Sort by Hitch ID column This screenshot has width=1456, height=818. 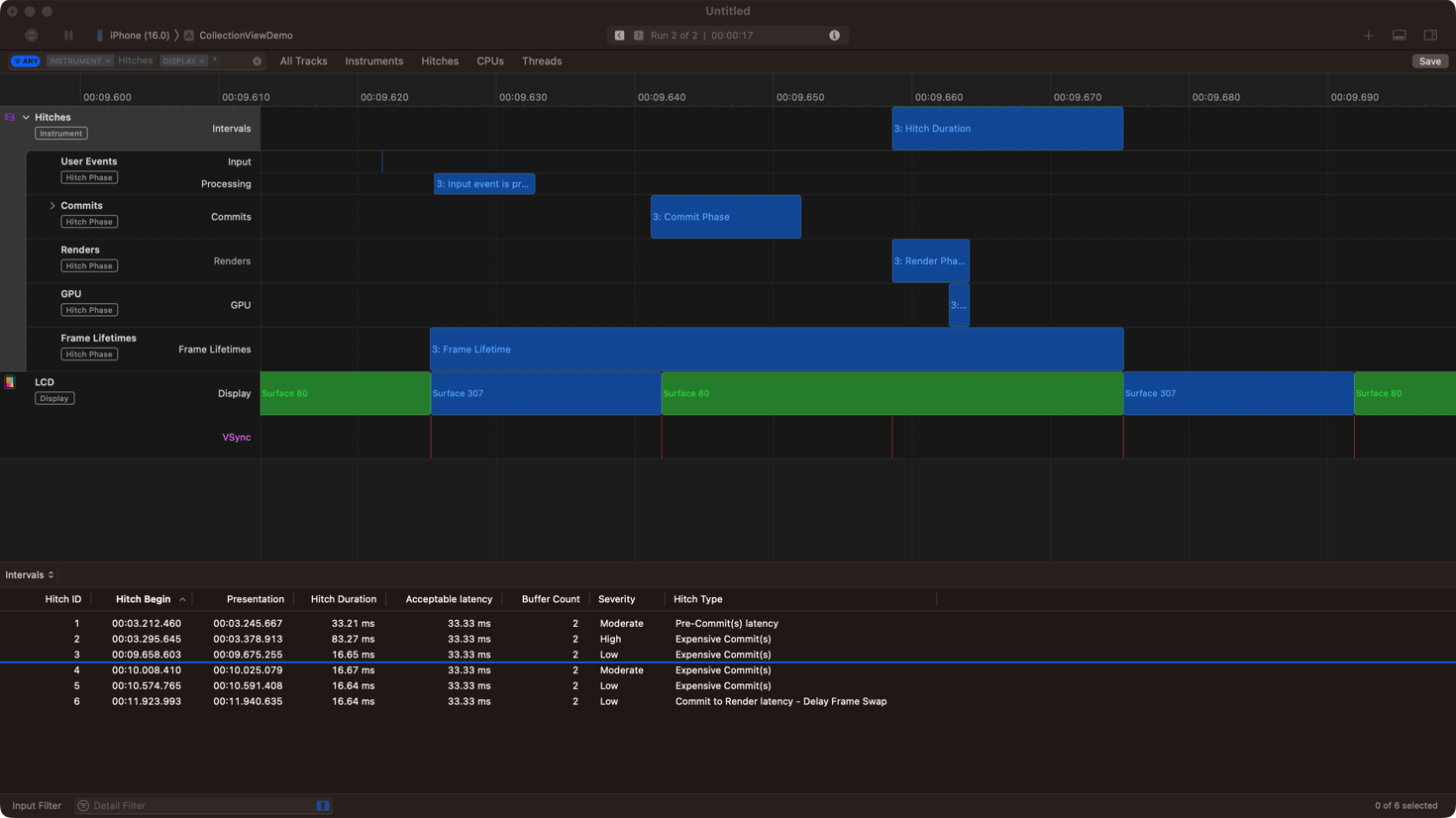(63, 599)
